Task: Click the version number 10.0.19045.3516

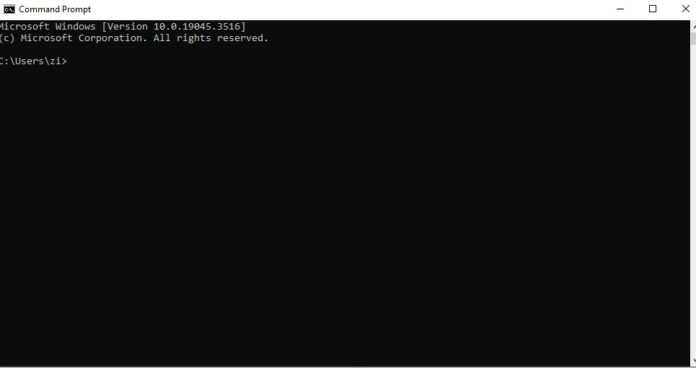Action: pyautogui.click(x=197, y=27)
